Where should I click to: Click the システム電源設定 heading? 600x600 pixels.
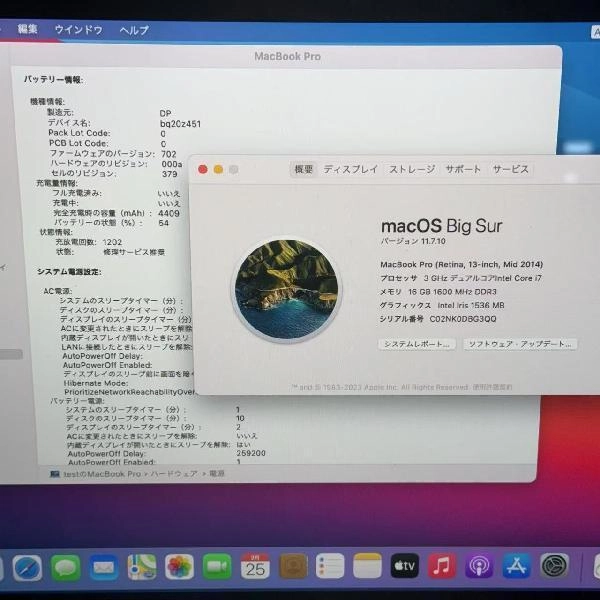69,272
